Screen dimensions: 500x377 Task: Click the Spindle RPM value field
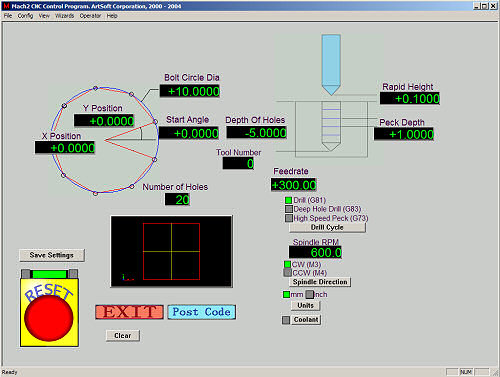coord(315,252)
